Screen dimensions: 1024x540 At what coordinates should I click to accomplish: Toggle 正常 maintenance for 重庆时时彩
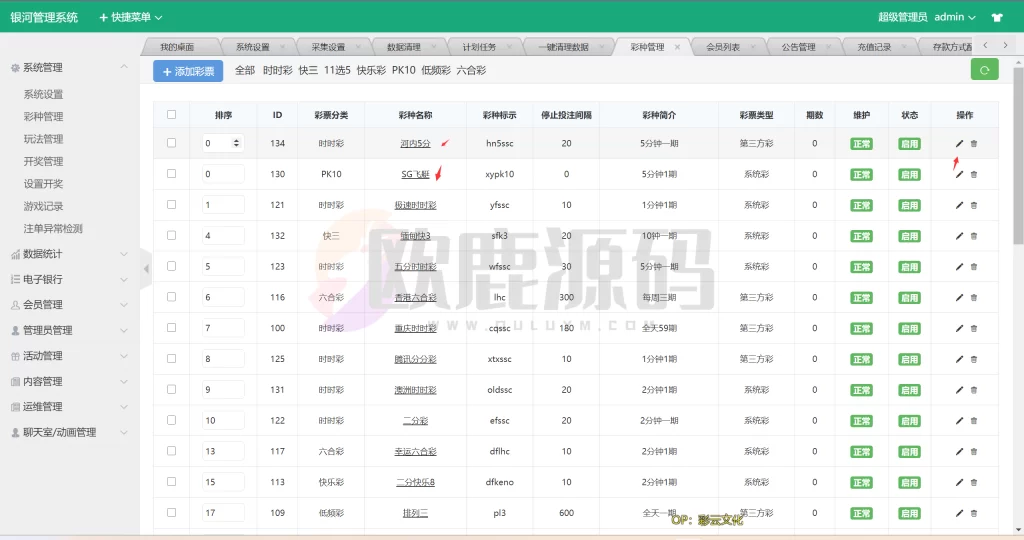pos(861,328)
